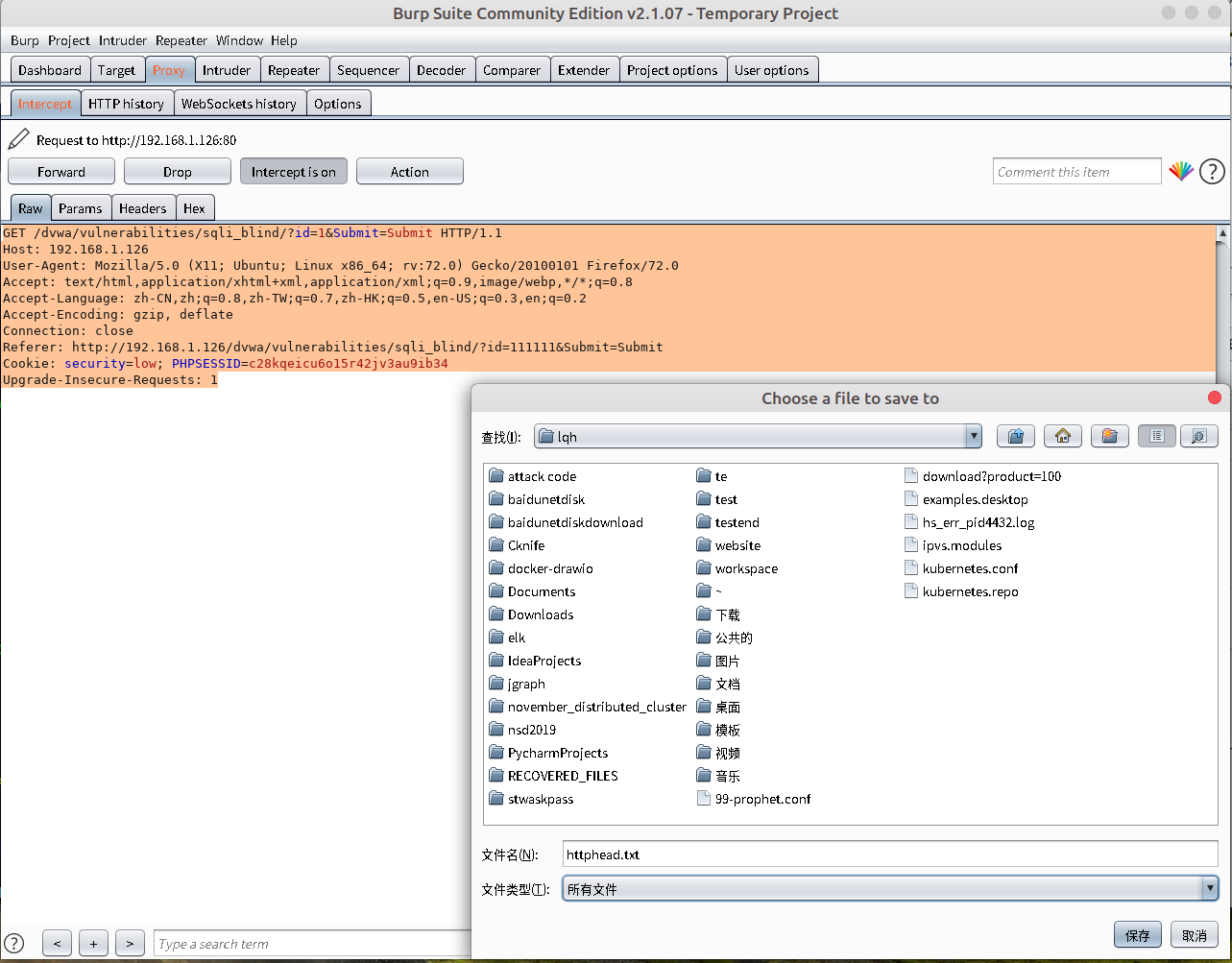Show the Params view tab
Image resolution: width=1232 pixels, height=963 pixels.
tap(81, 208)
